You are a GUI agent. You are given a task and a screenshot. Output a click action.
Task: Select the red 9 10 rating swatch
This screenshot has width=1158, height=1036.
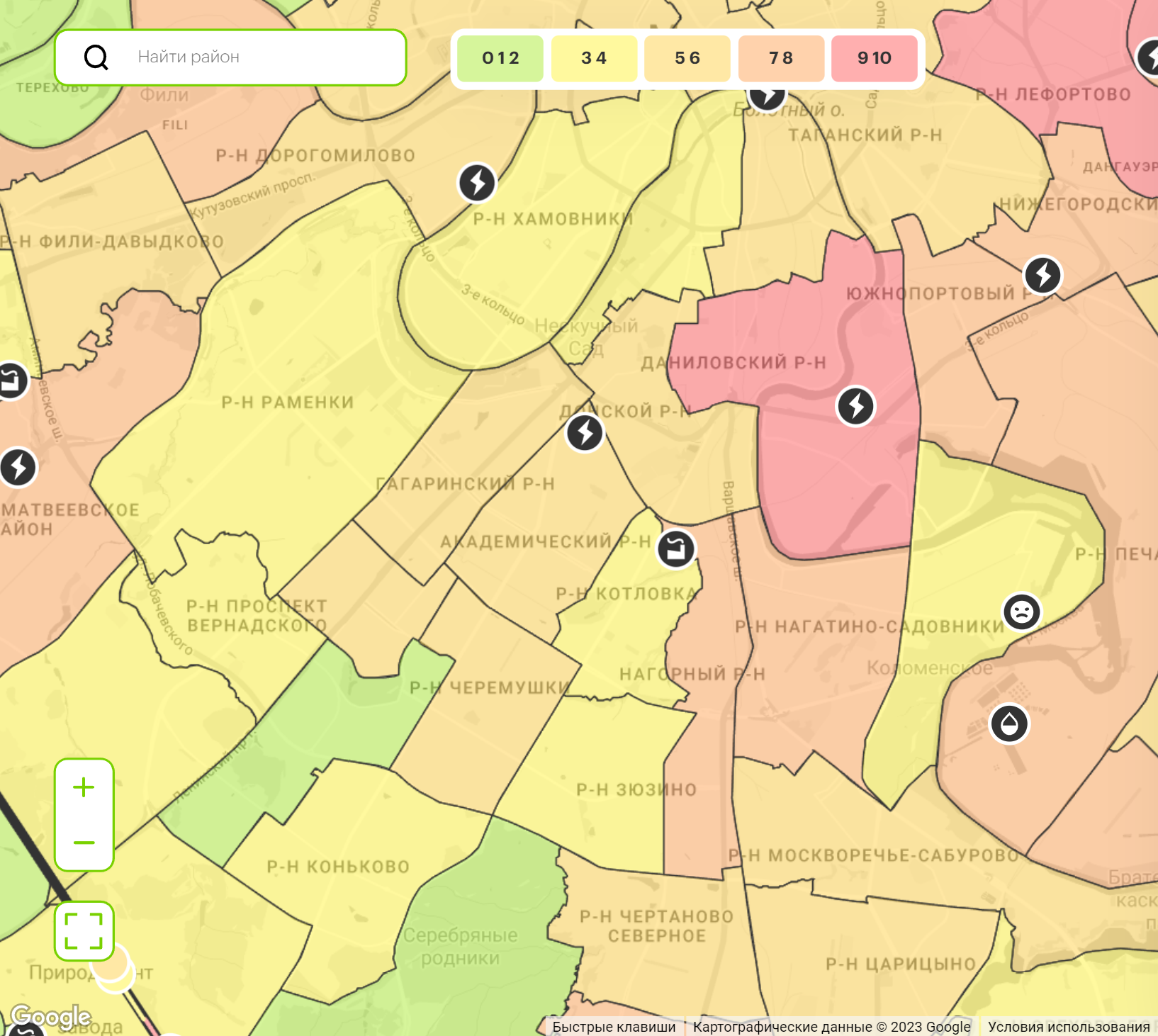point(875,58)
